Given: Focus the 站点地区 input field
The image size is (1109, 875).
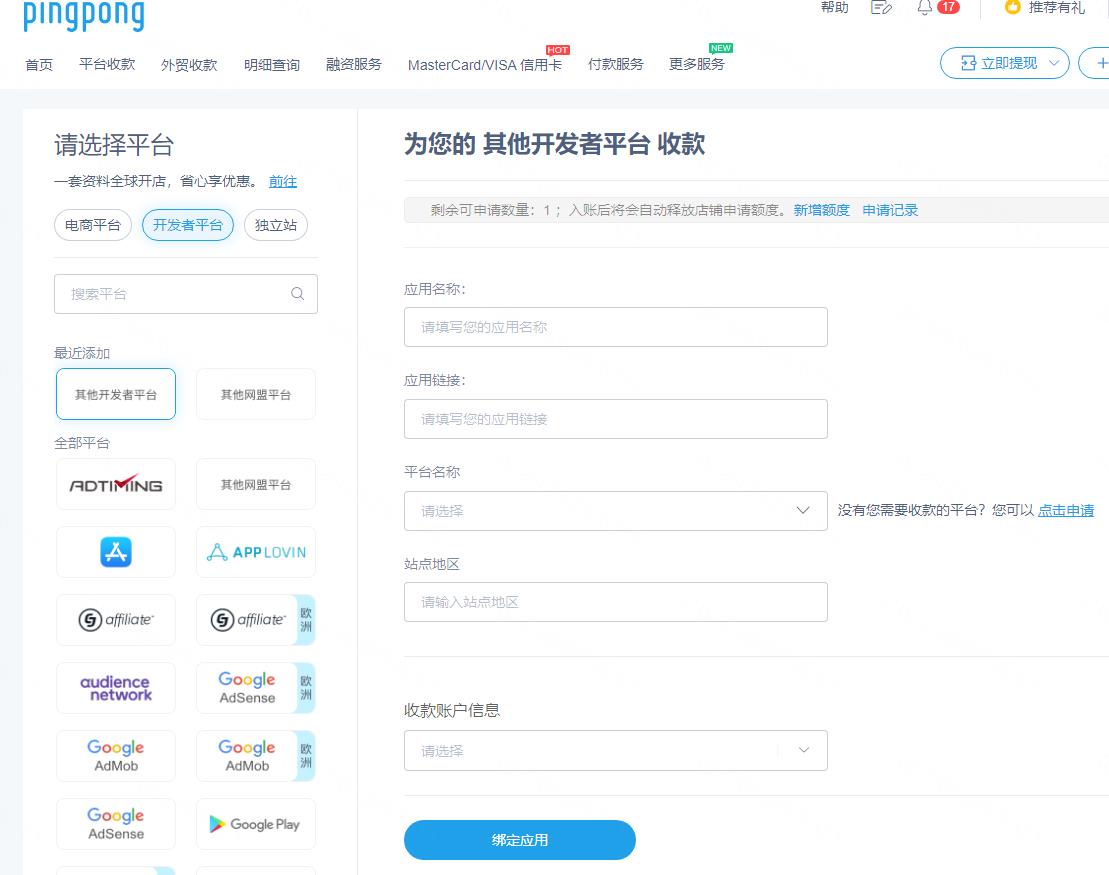Looking at the screenshot, I should [x=616, y=602].
